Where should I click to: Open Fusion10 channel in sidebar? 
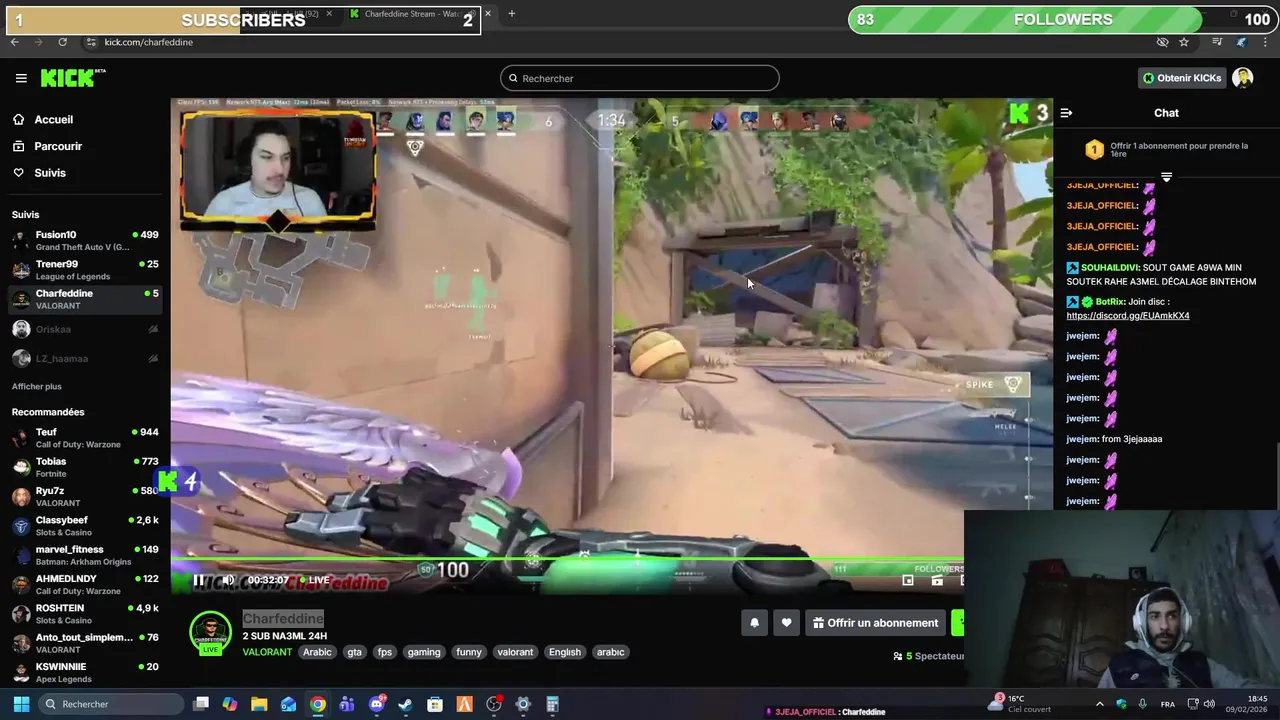[85, 241]
